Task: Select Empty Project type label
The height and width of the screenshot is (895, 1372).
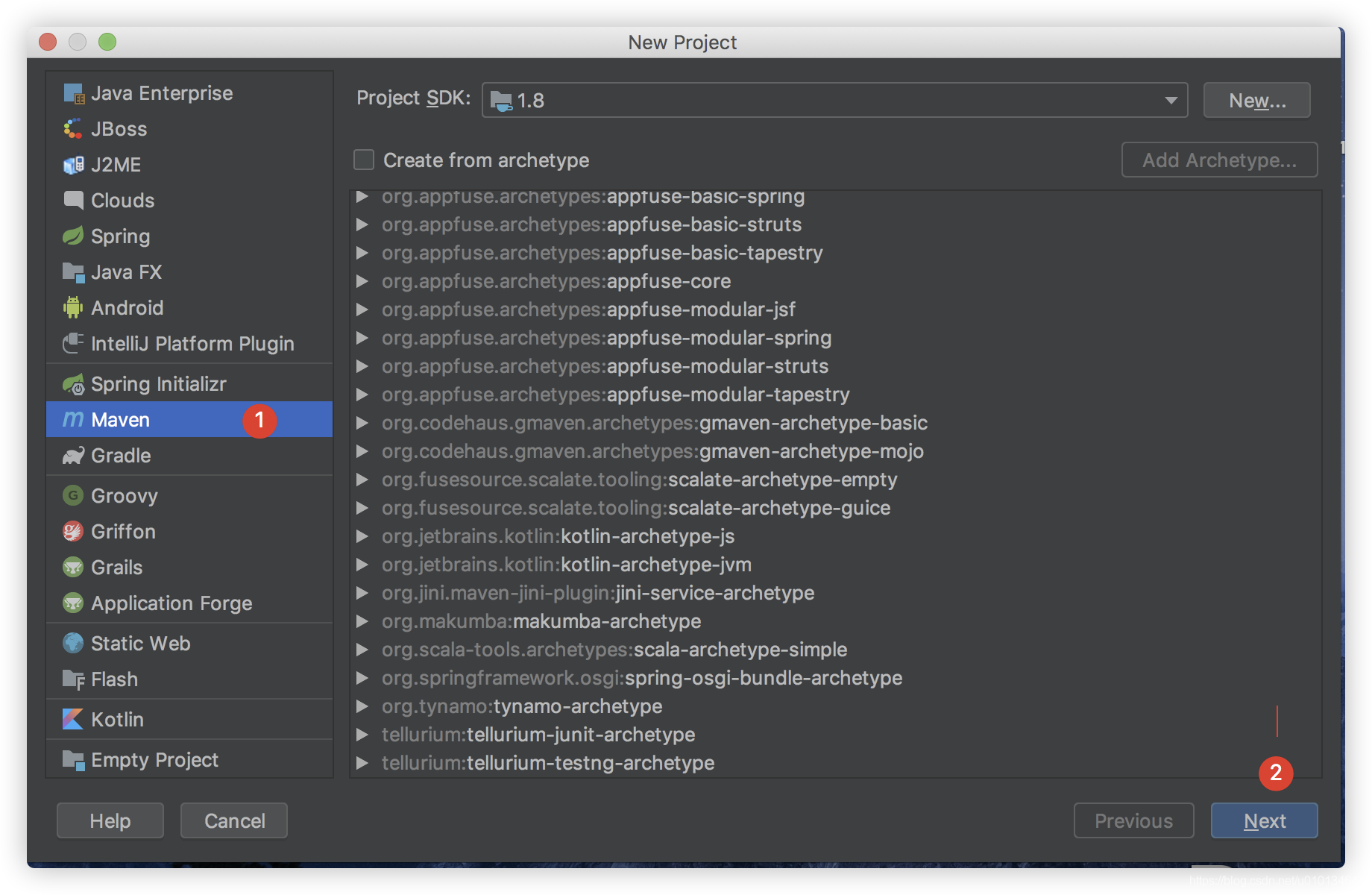Action: click(x=154, y=760)
